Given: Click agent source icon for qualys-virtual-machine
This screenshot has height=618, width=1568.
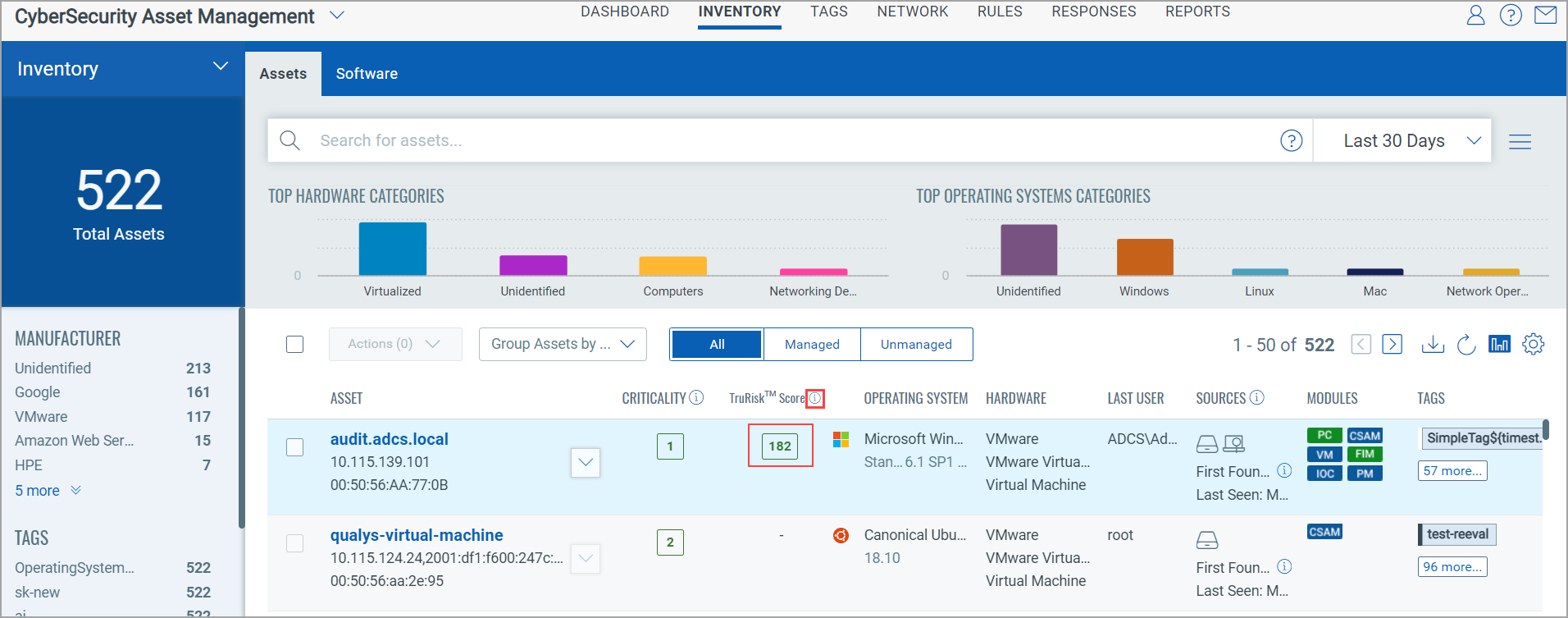Looking at the screenshot, I should pyautogui.click(x=1207, y=540).
